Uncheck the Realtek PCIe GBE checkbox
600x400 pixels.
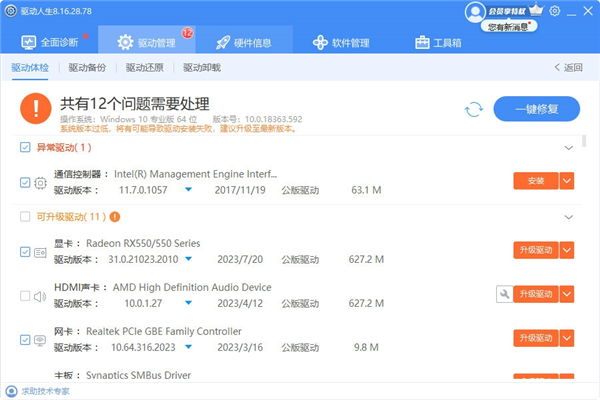[25, 340]
